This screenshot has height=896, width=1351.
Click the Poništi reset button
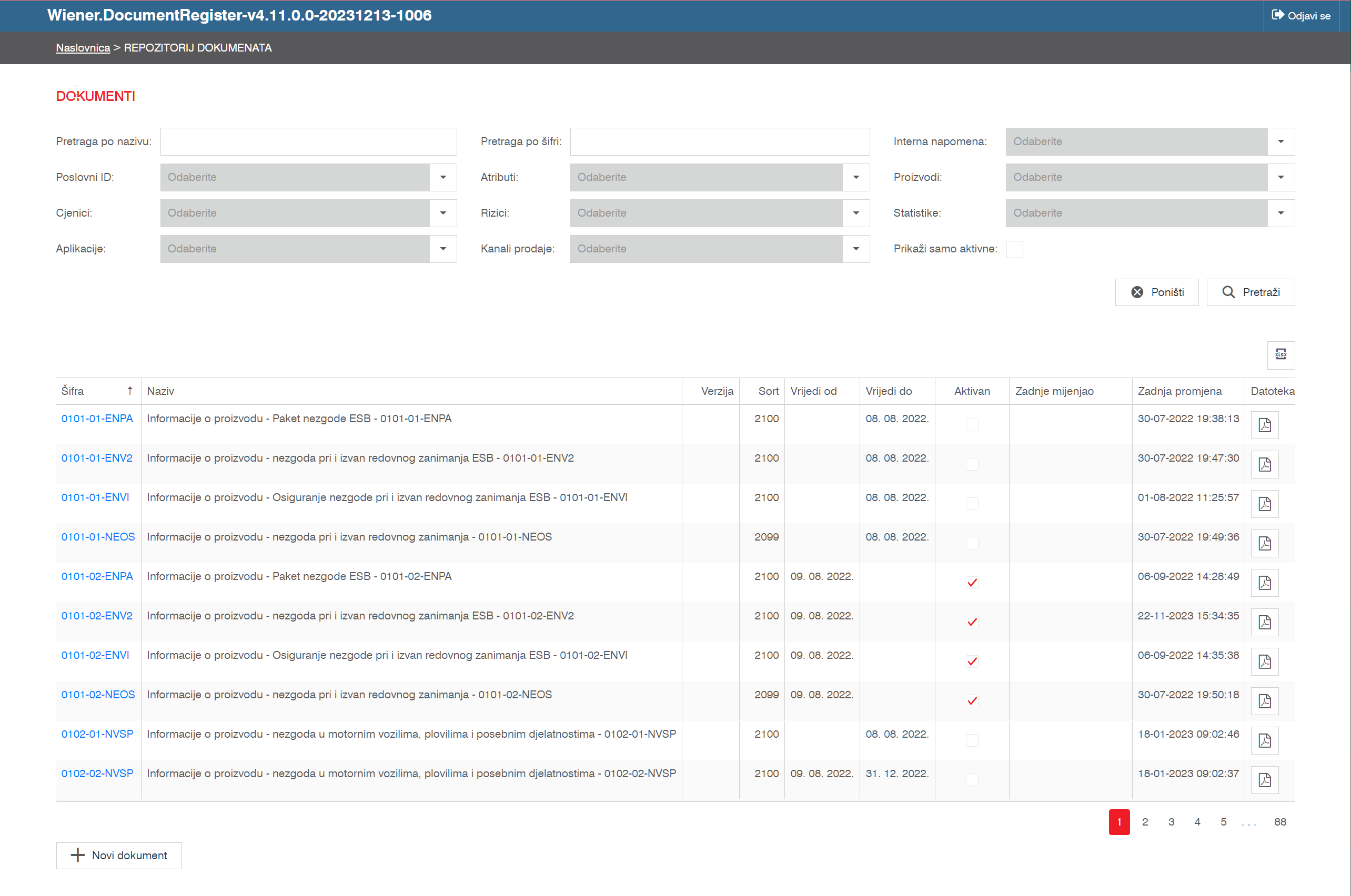coord(1157,292)
